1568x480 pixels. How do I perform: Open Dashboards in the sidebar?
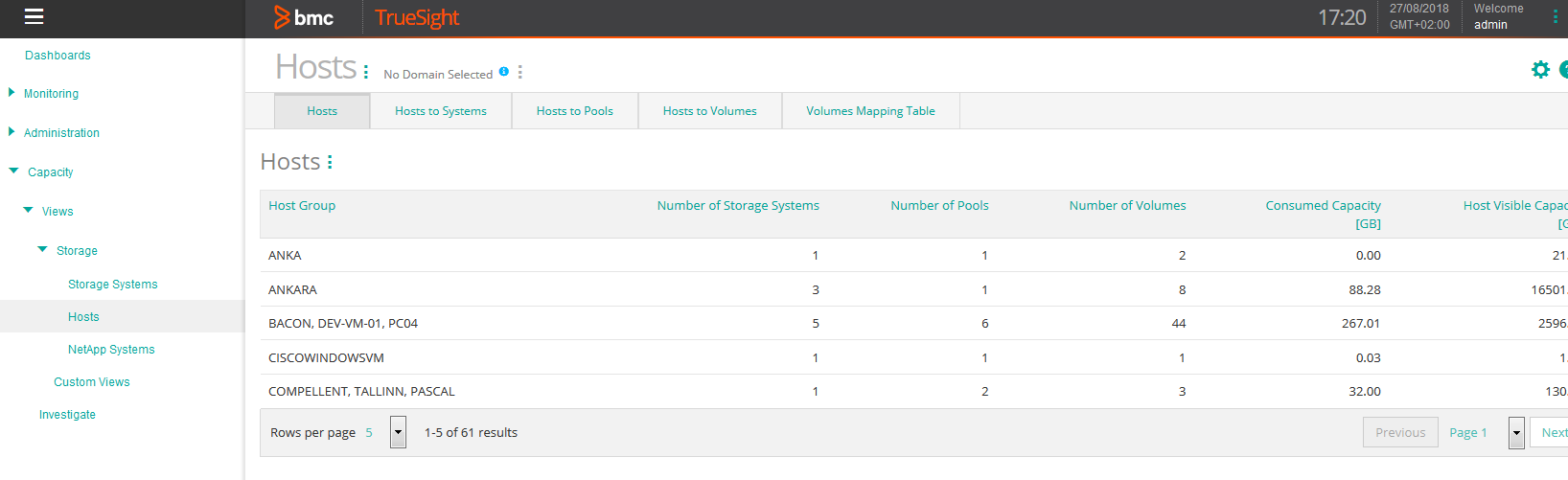pyautogui.click(x=58, y=56)
